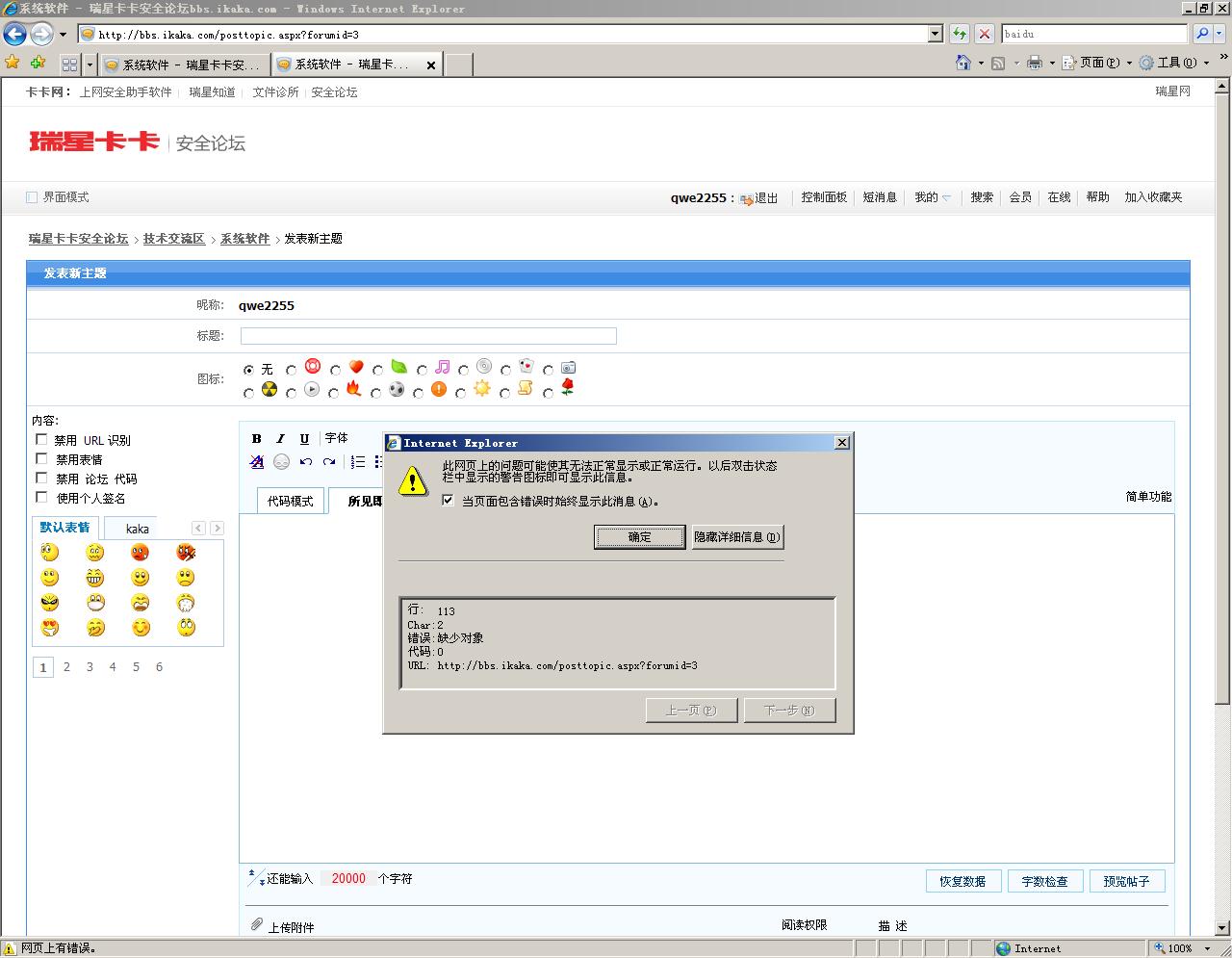The width and height of the screenshot is (1232, 958).
Task: Insert a numbered list in the editor
Action: coord(357,461)
